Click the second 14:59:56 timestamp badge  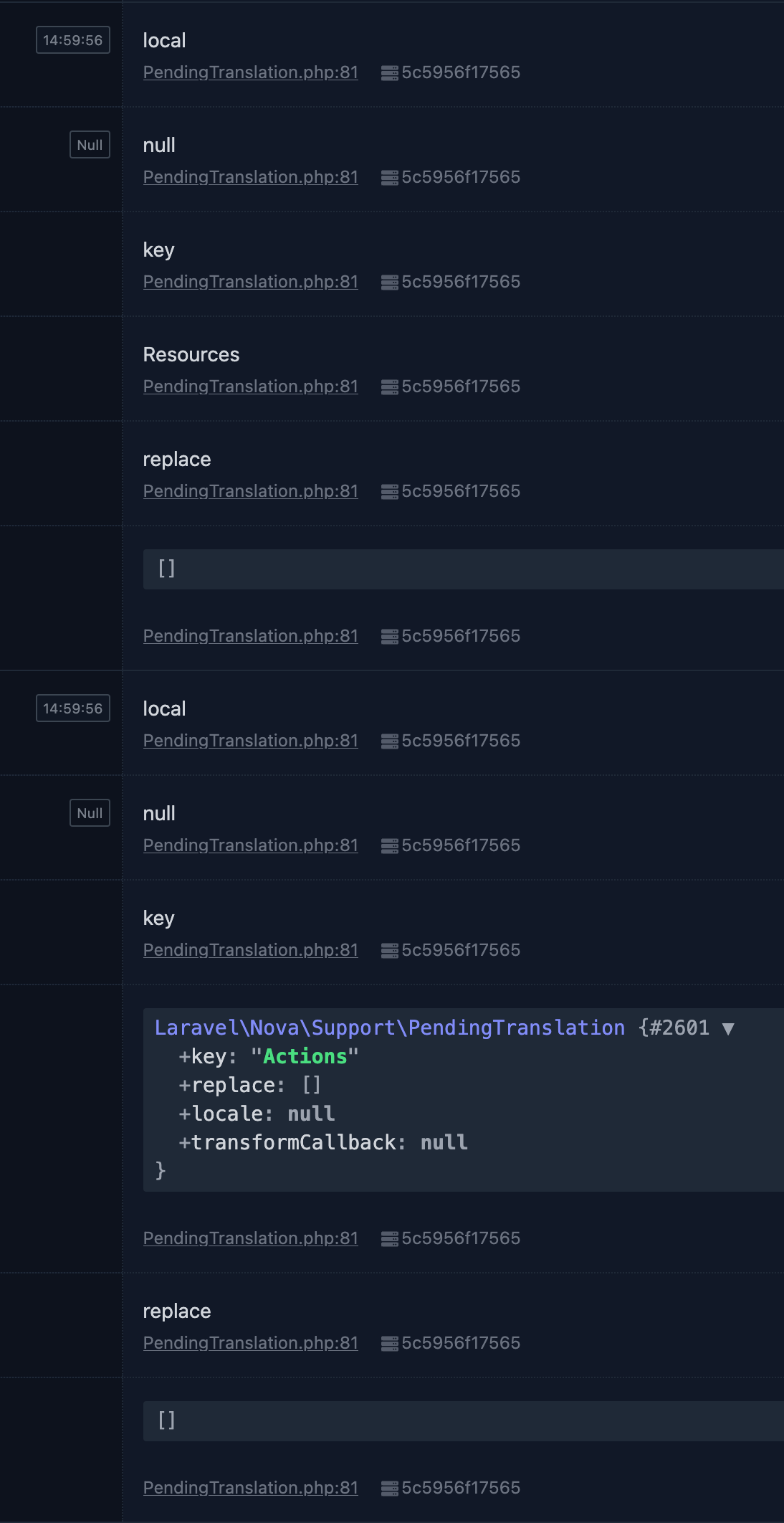[73, 708]
